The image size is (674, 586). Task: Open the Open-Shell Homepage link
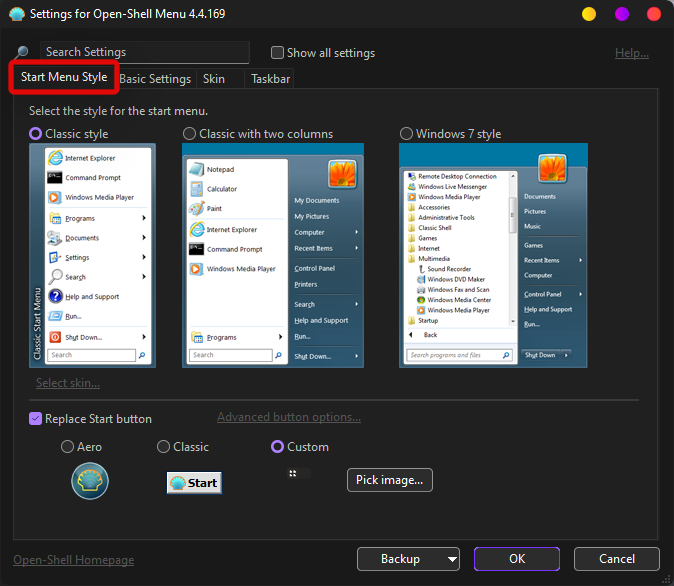[73, 560]
